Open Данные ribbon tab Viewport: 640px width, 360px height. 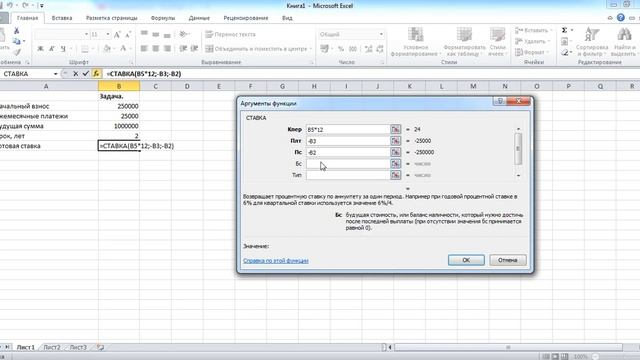tap(199, 18)
